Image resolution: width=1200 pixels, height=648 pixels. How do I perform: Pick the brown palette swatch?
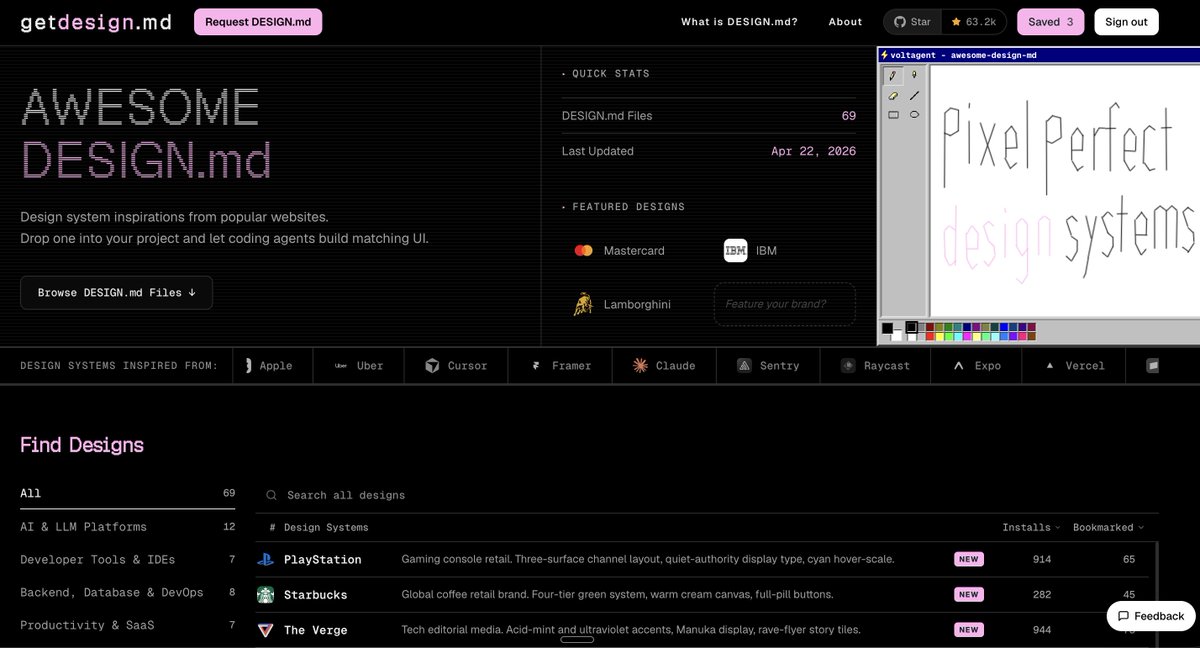point(1032,337)
